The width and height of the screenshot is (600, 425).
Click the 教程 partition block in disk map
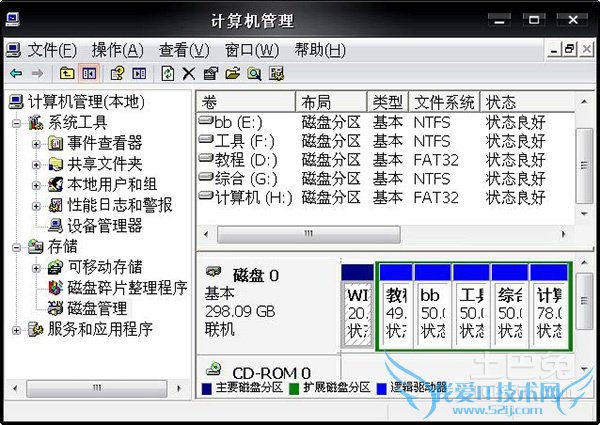[396, 306]
